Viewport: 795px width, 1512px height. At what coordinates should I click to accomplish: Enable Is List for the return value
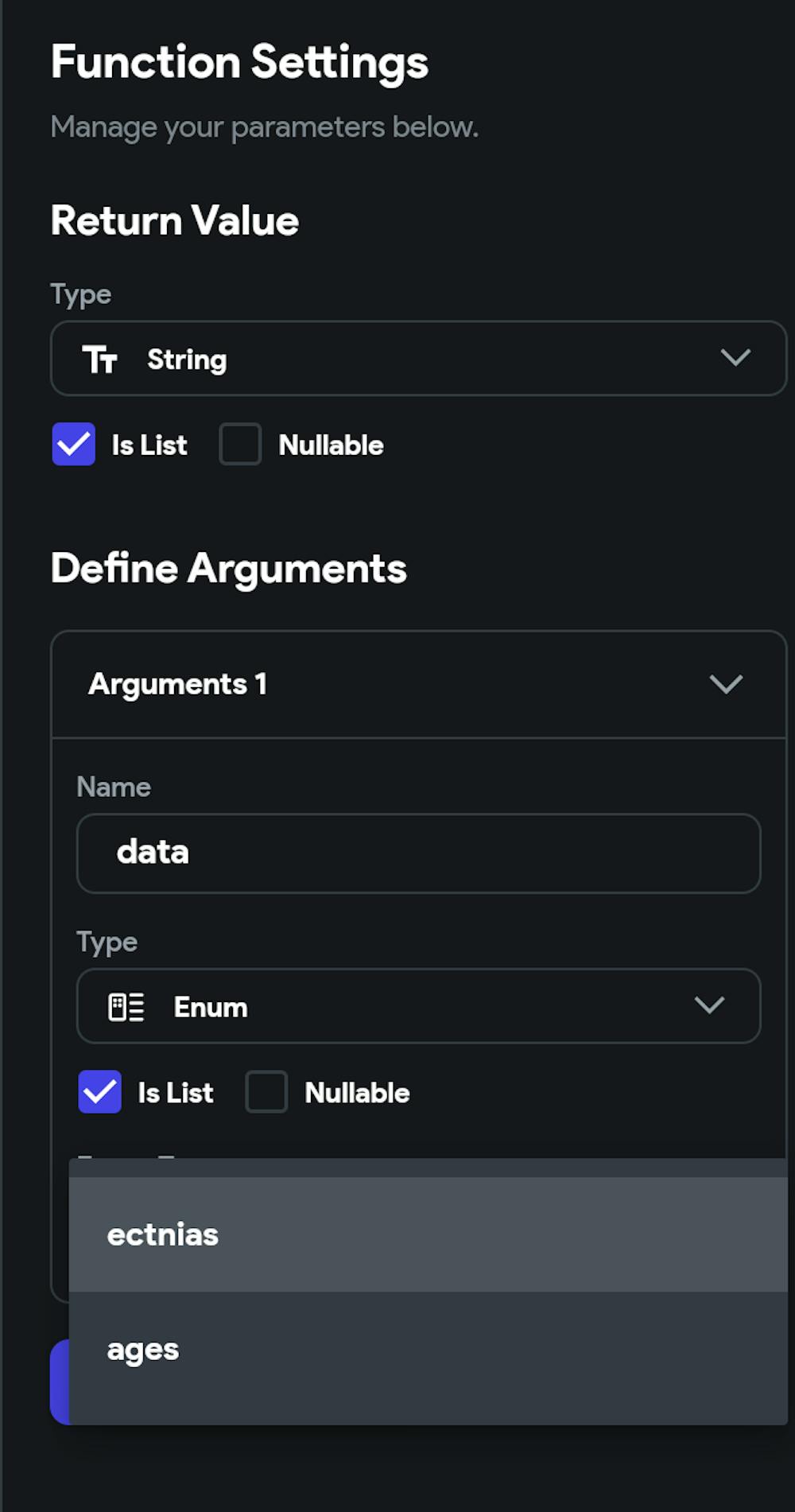74,445
